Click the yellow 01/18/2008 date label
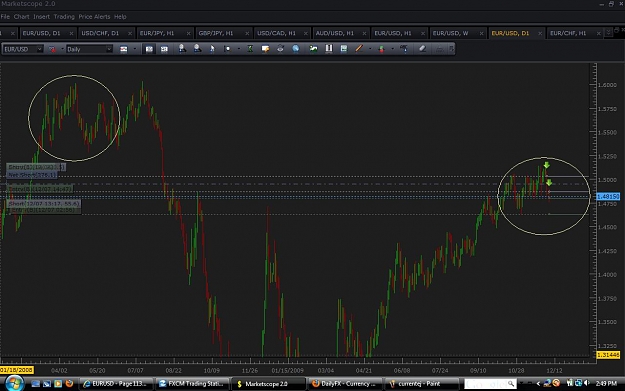625x391 pixels. tap(17, 370)
